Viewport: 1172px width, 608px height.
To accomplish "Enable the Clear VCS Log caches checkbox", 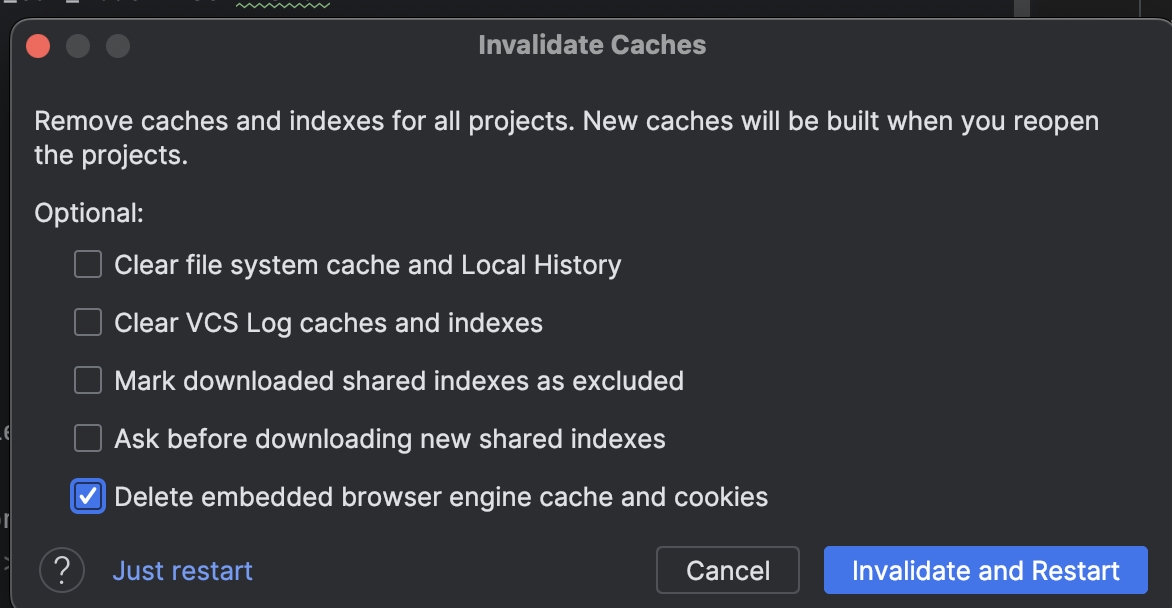I will point(88,322).
